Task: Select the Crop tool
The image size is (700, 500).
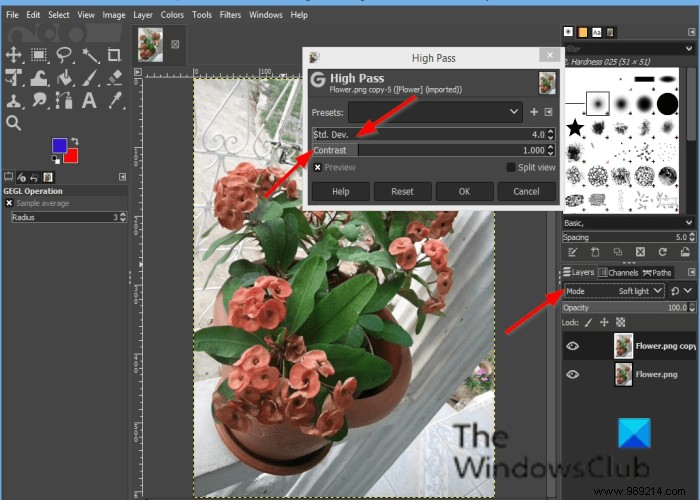Action: click(x=114, y=55)
